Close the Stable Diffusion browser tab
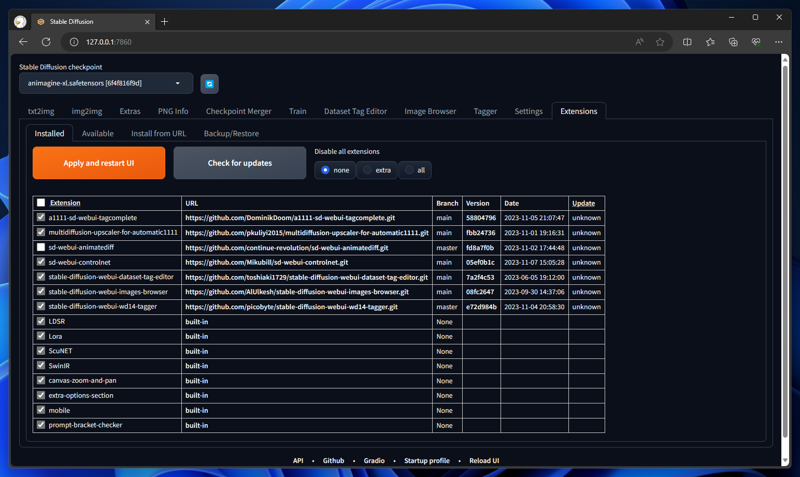800x477 pixels. pyautogui.click(x=147, y=22)
